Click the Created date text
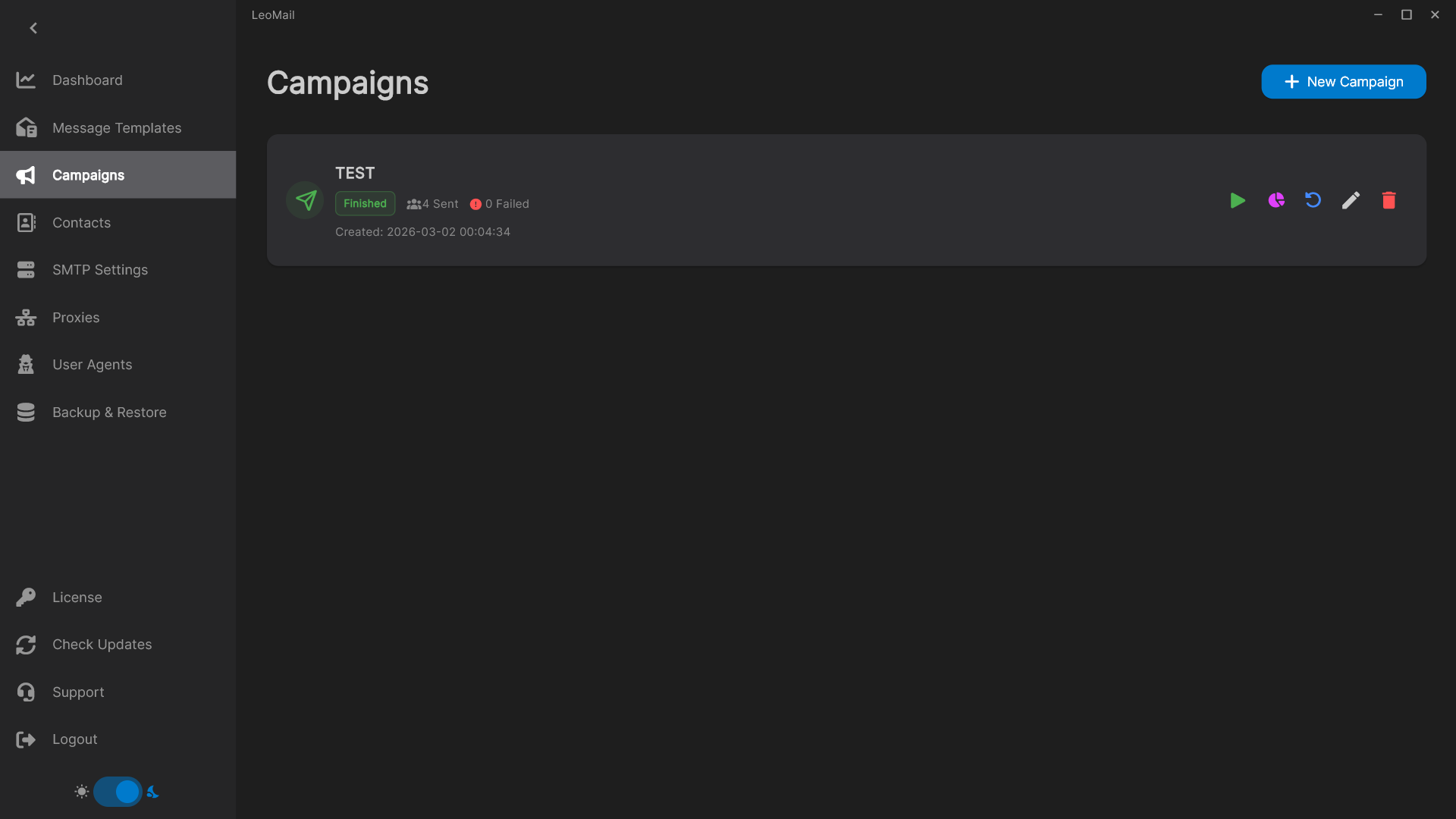Image resolution: width=1456 pixels, height=819 pixels. [x=422, y=232]
